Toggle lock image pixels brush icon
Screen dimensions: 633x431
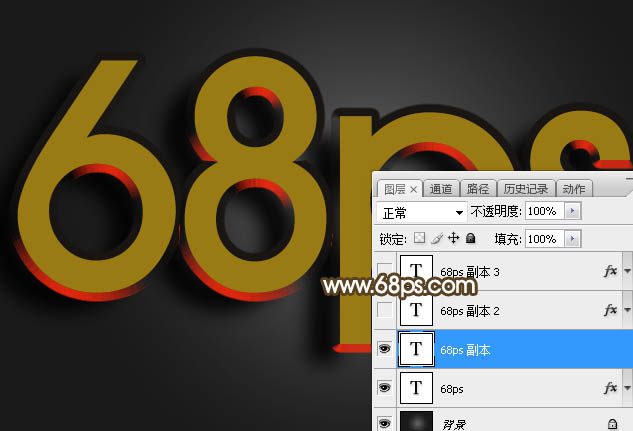(x=437, y=238)
